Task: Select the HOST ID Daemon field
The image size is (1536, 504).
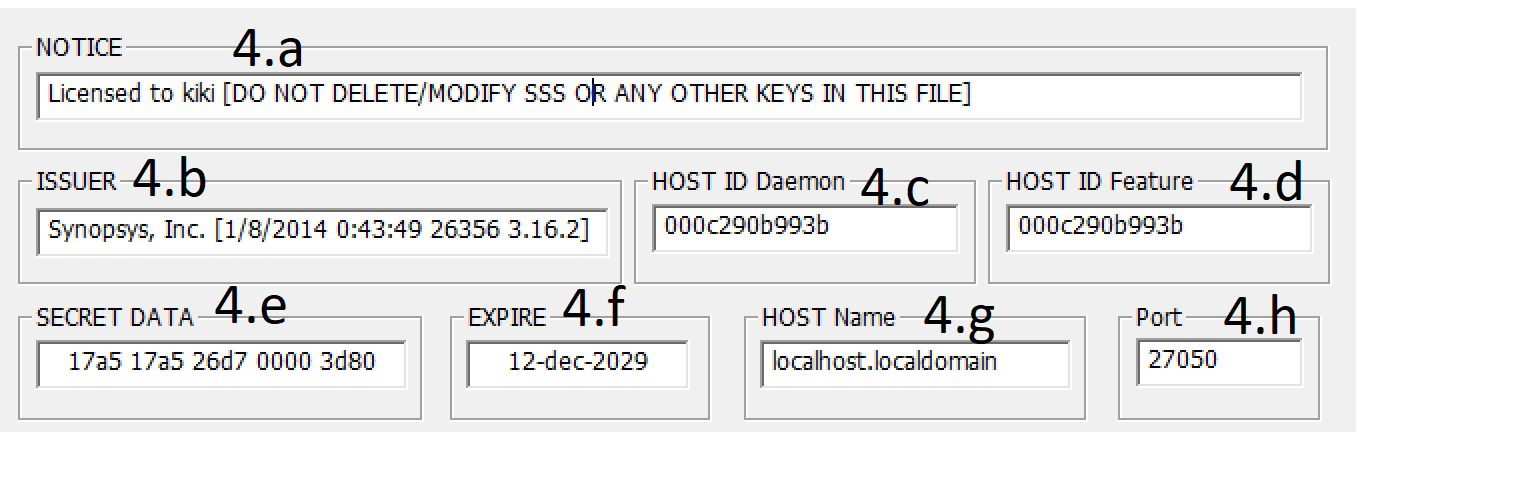Action: coord(805,228)
